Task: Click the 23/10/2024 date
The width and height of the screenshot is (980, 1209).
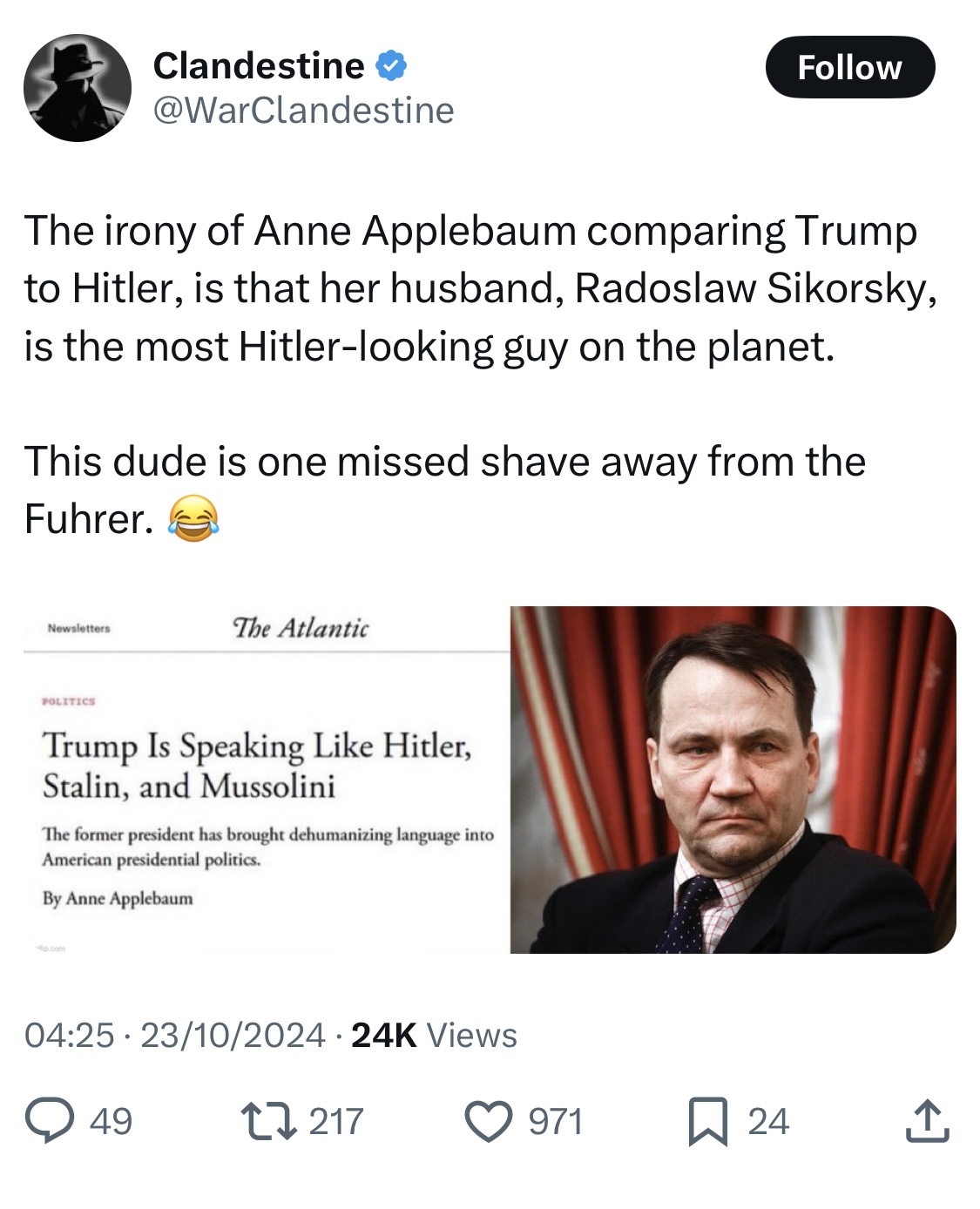Action: [x=233, y=1035]
